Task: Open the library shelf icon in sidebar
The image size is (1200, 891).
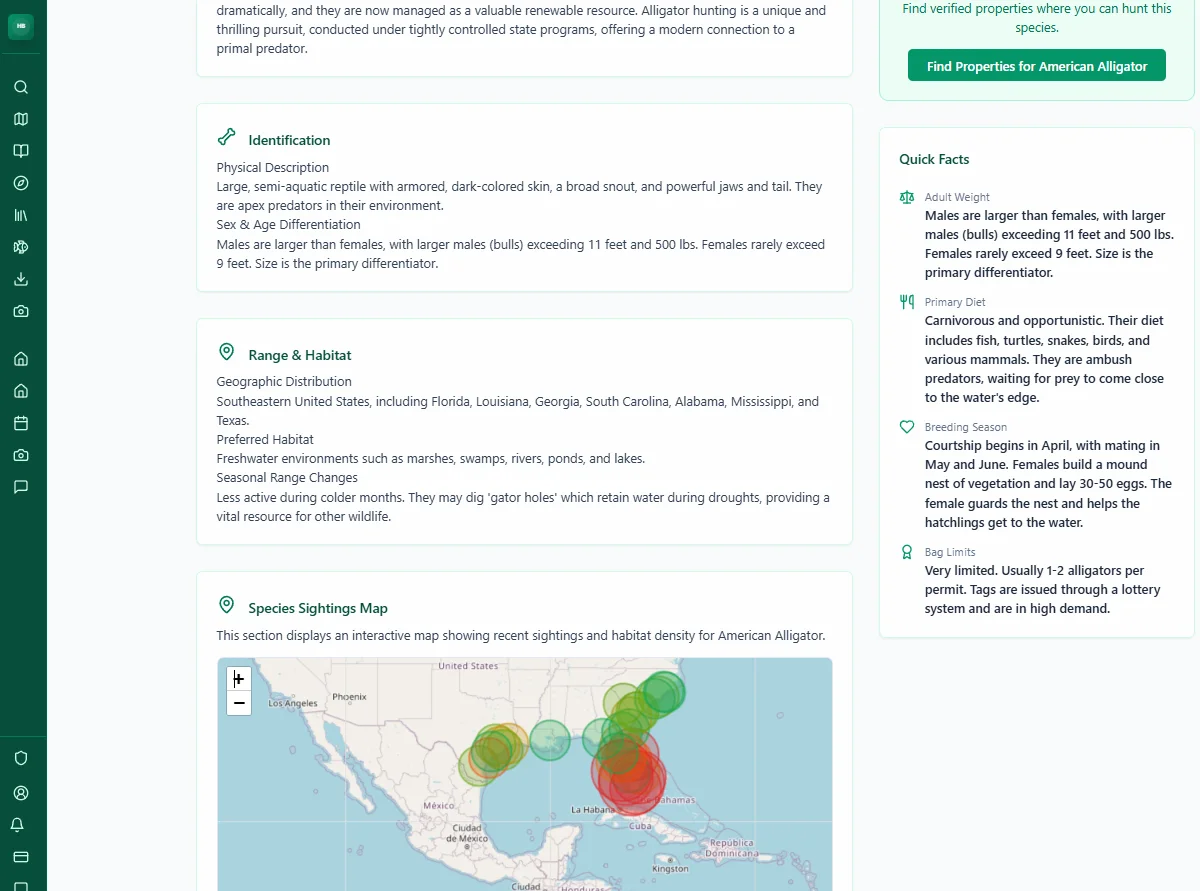Action: 21,215
